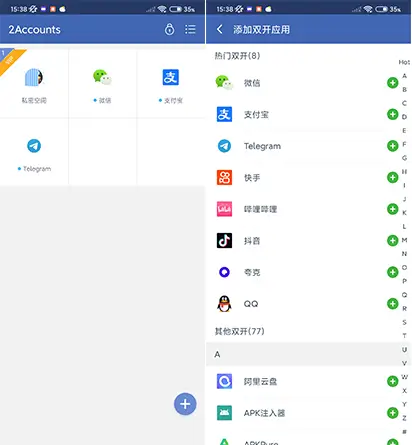412x445 pixels.
Task: Add 抖音 with its green plus button
Action: pos(392,240)
